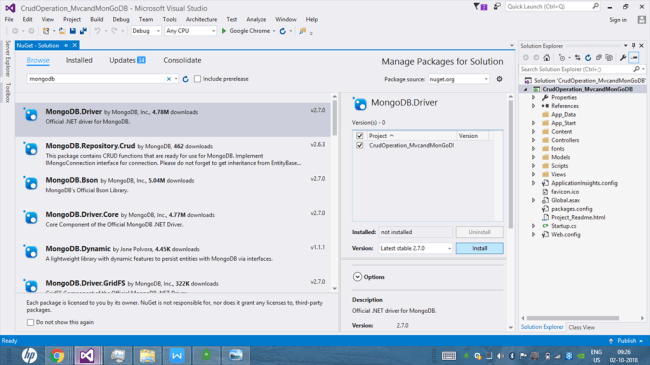
Task: Click Solution Explorer Collapse All icon
Action: pos(599,58)
